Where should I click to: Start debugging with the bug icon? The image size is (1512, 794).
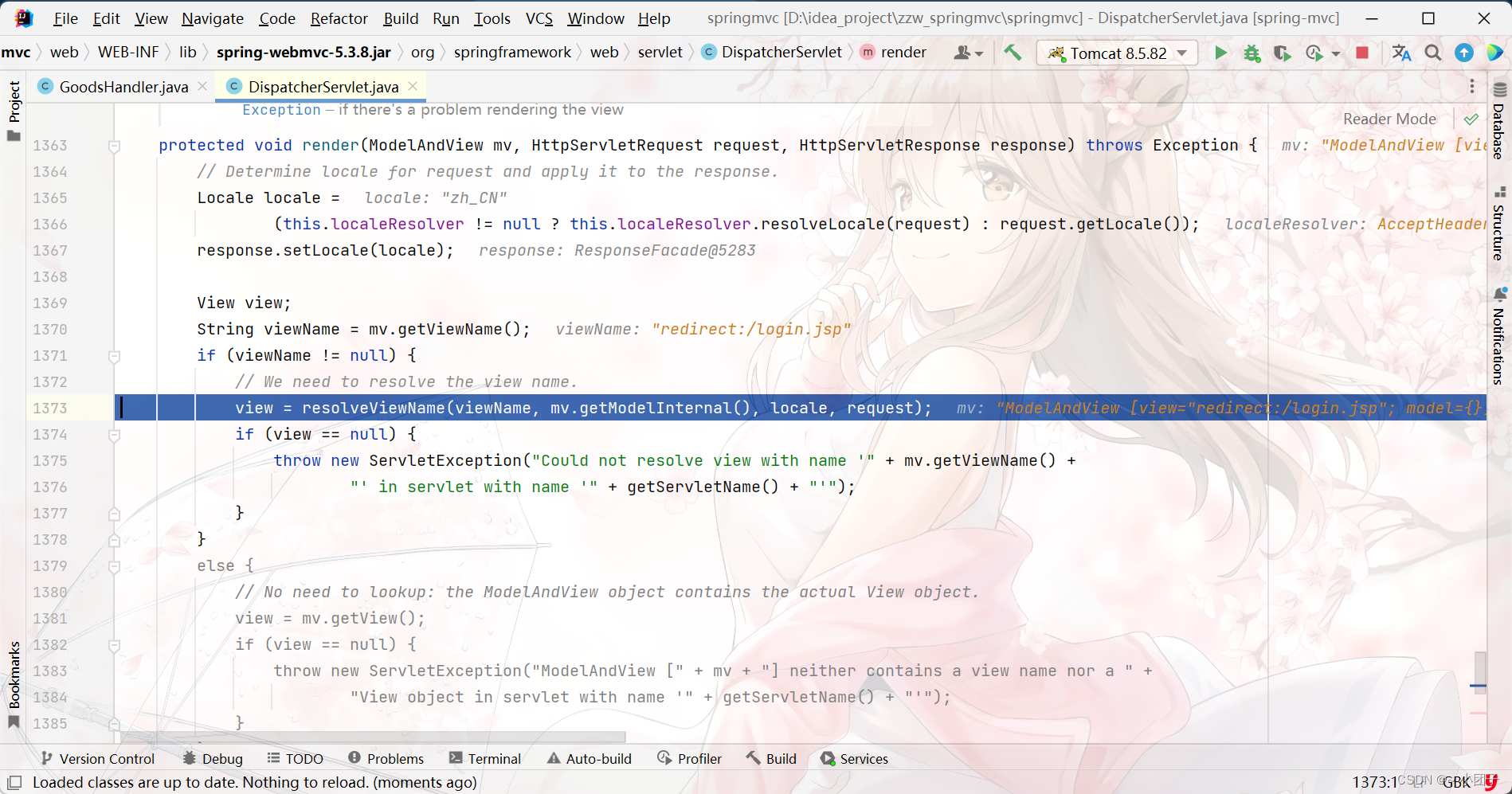point(1252,53)
